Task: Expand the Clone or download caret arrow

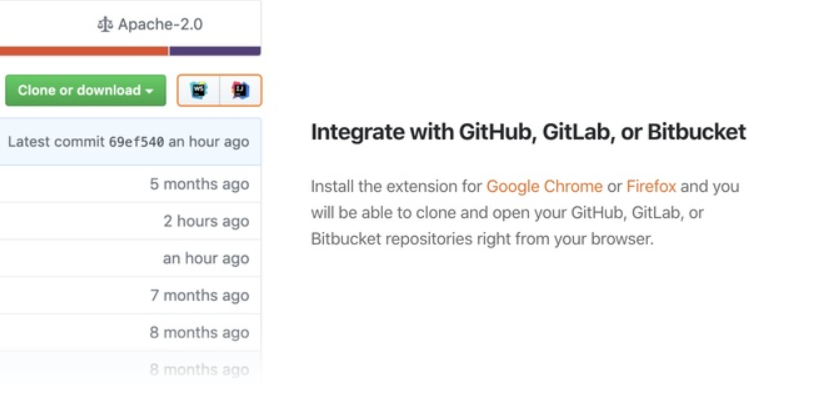Action: pos(150,91)
